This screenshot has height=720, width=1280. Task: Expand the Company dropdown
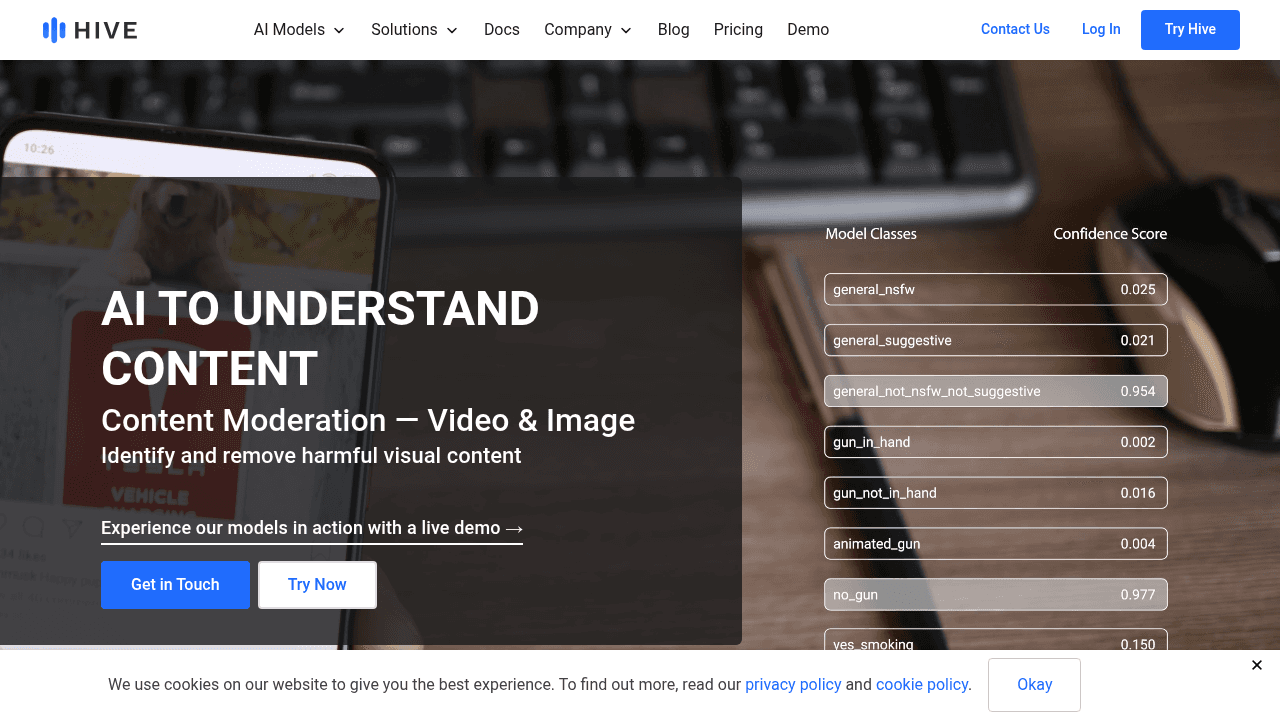588,30
